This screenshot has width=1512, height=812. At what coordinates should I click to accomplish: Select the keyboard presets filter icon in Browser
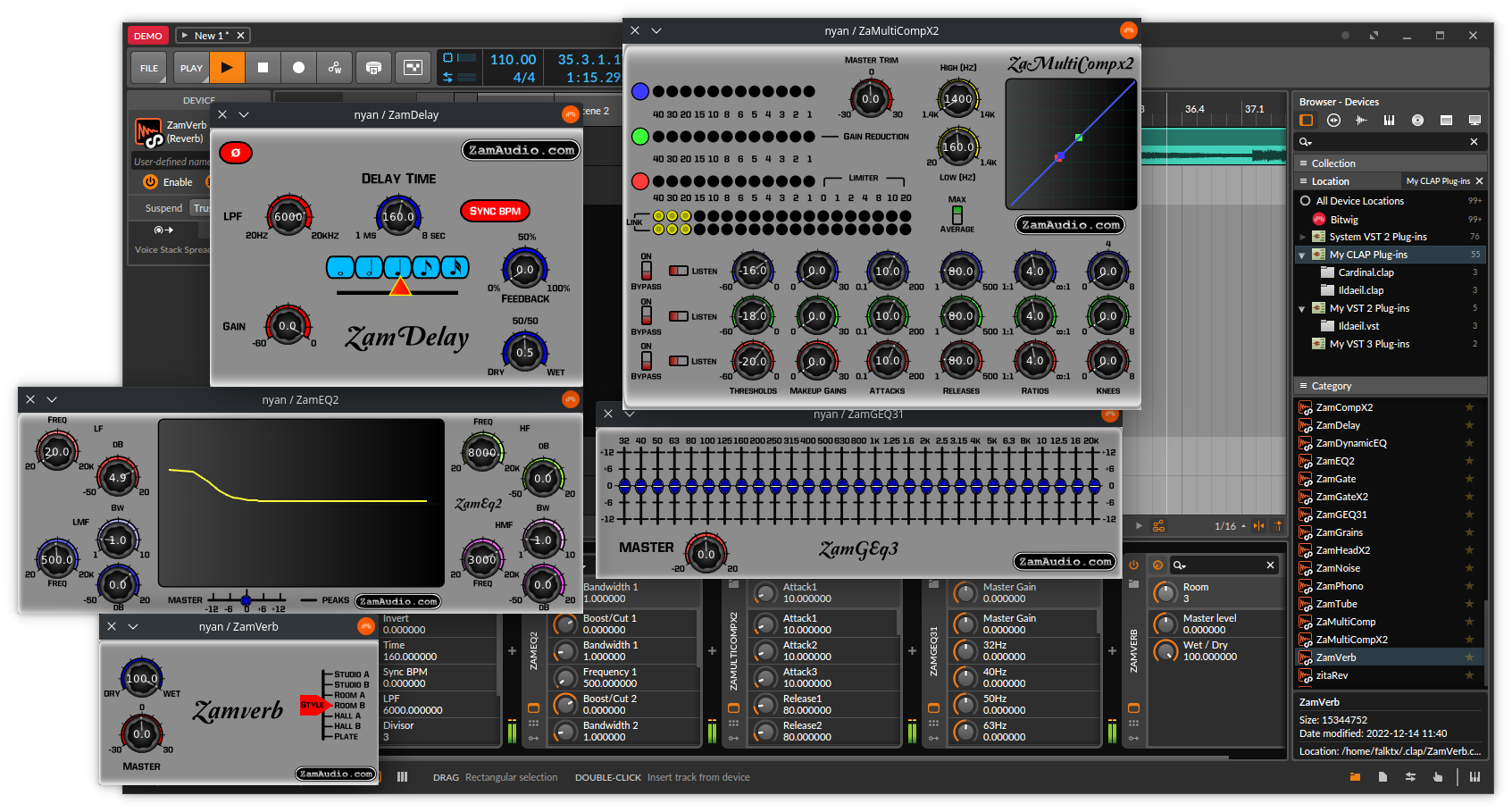pos(1389,120)
